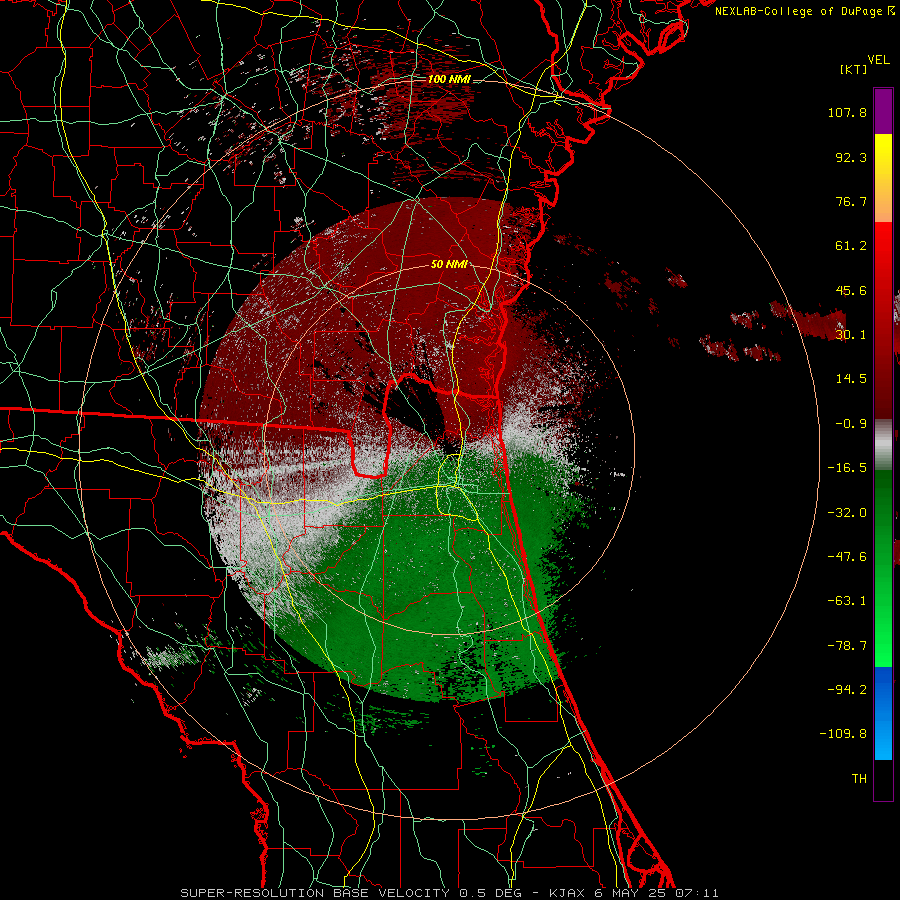The image size is (900, 900).
Task: Click the -16.5 velocity scale value
Action: tap(847, 468)
